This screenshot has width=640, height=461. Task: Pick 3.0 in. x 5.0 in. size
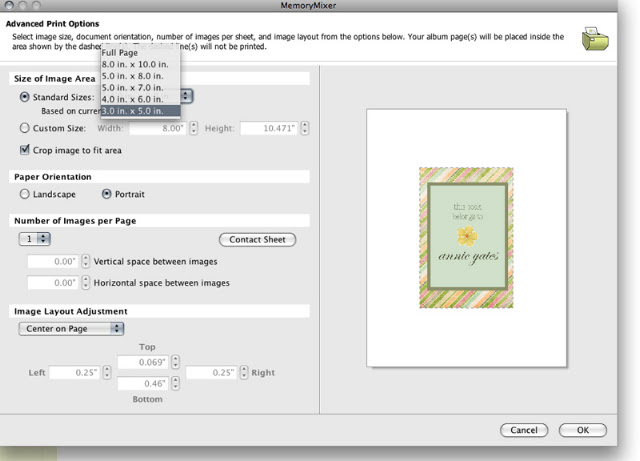tap(140, 111)
